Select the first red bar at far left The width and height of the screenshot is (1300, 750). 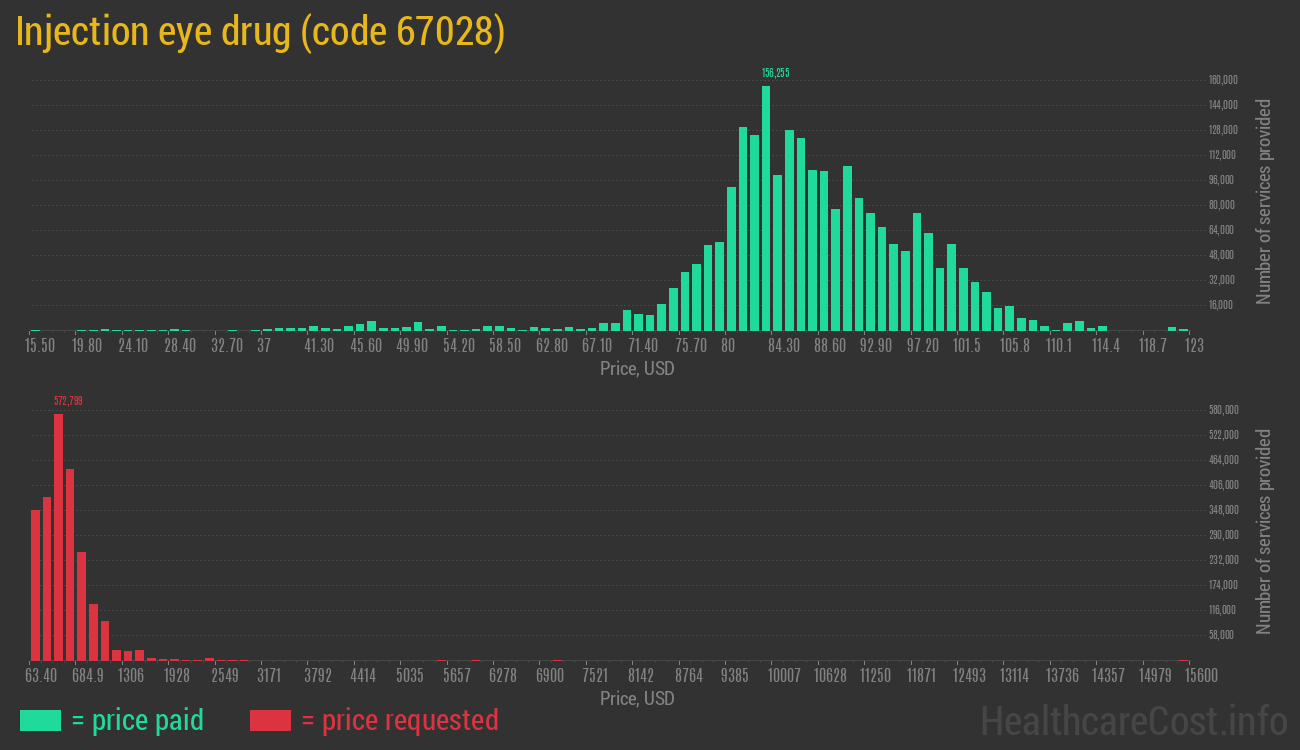coord(35,585)
